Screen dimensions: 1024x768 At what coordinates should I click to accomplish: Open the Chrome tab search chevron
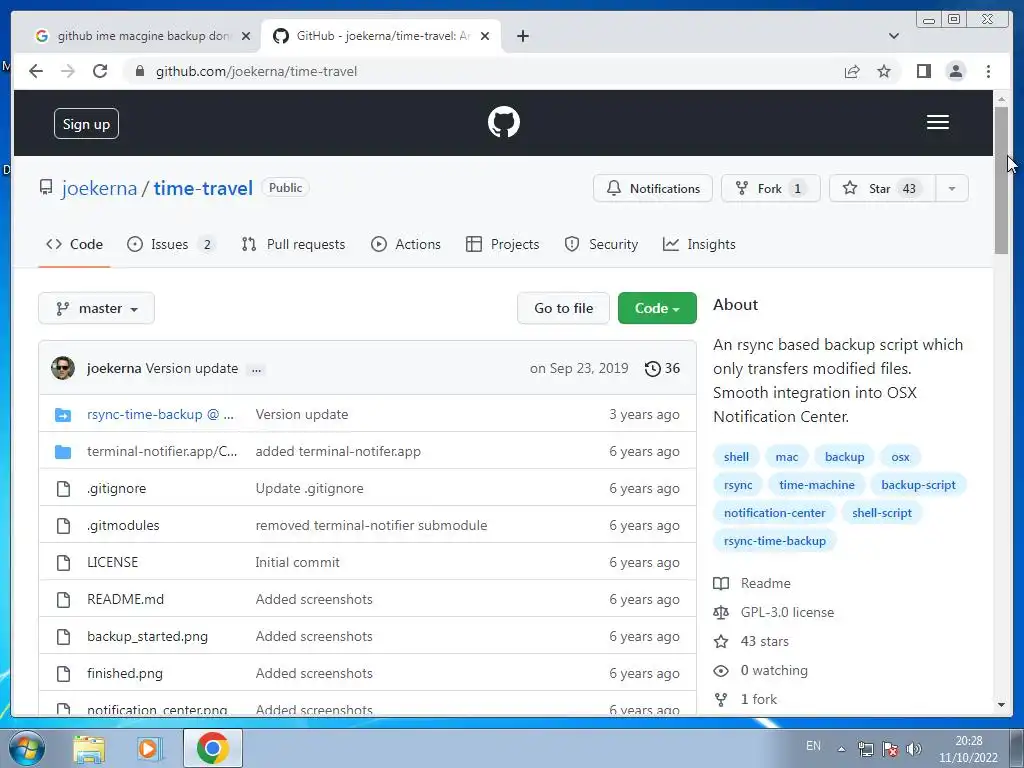click(893, 36)
